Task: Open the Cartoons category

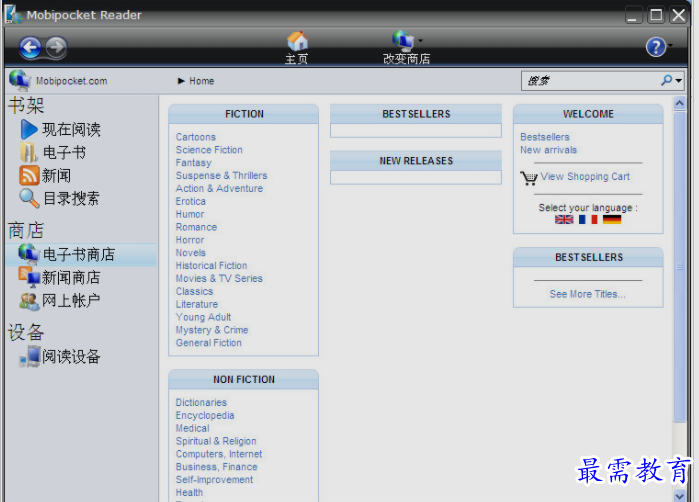Action: (x=196, y=137)
